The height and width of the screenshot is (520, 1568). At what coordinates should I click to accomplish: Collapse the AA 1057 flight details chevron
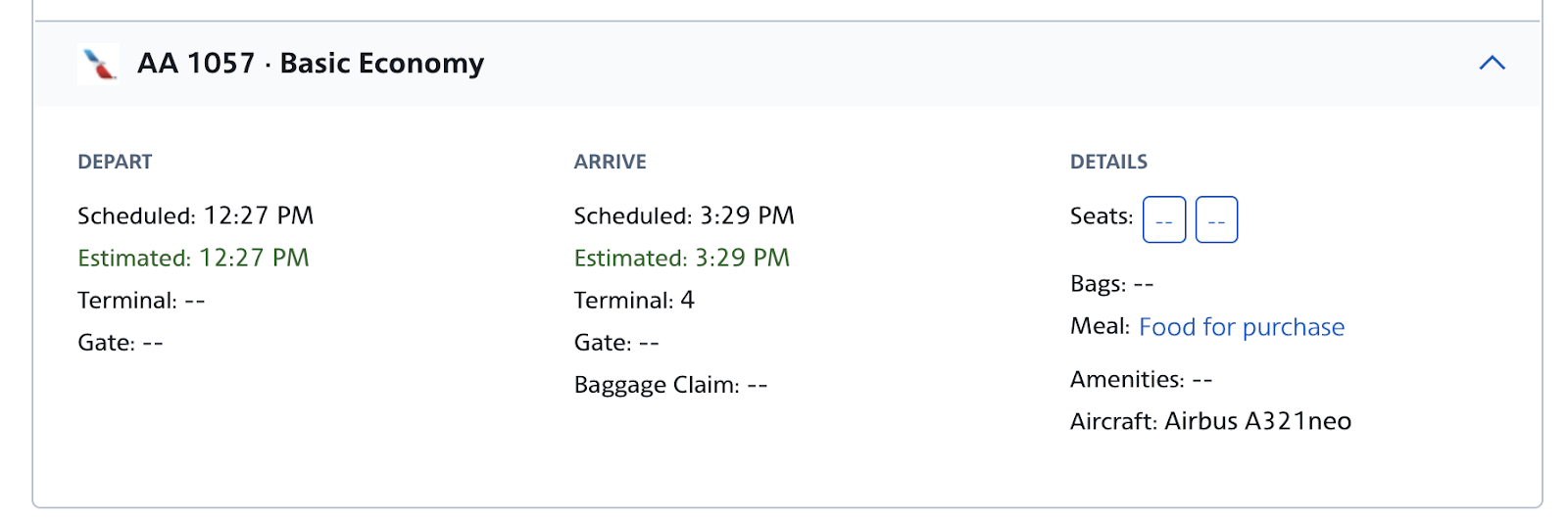click(x=1492, y=63)
